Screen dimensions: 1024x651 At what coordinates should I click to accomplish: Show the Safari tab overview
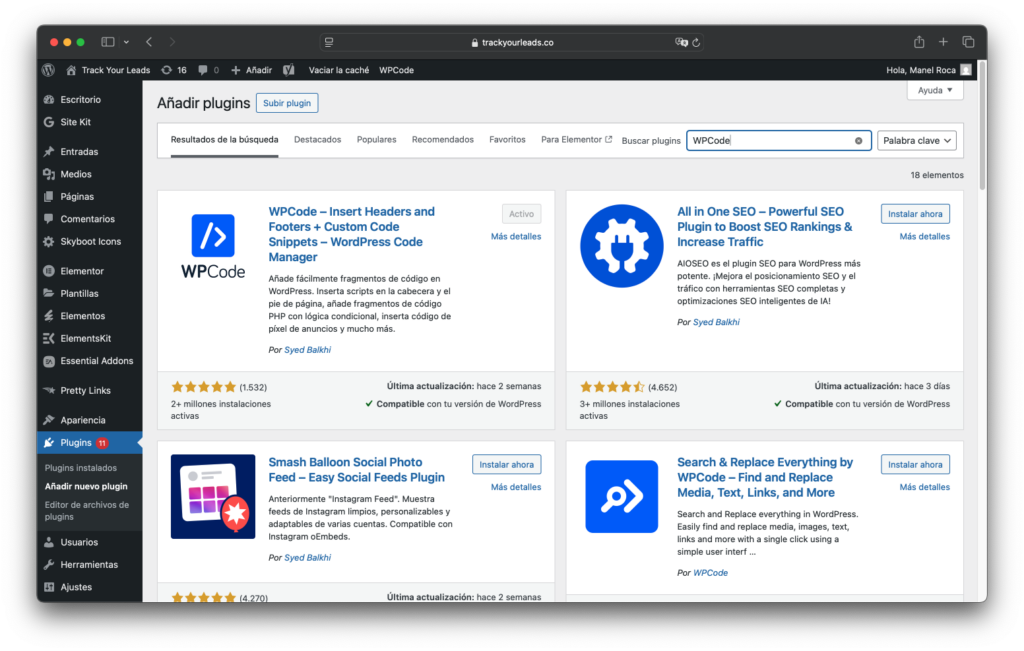[x=968, y=42]
